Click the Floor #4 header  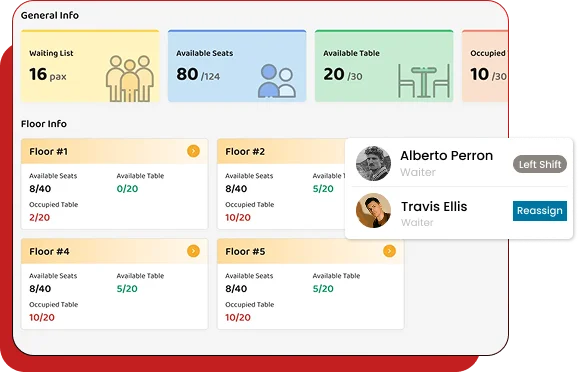tap(114, 251)
